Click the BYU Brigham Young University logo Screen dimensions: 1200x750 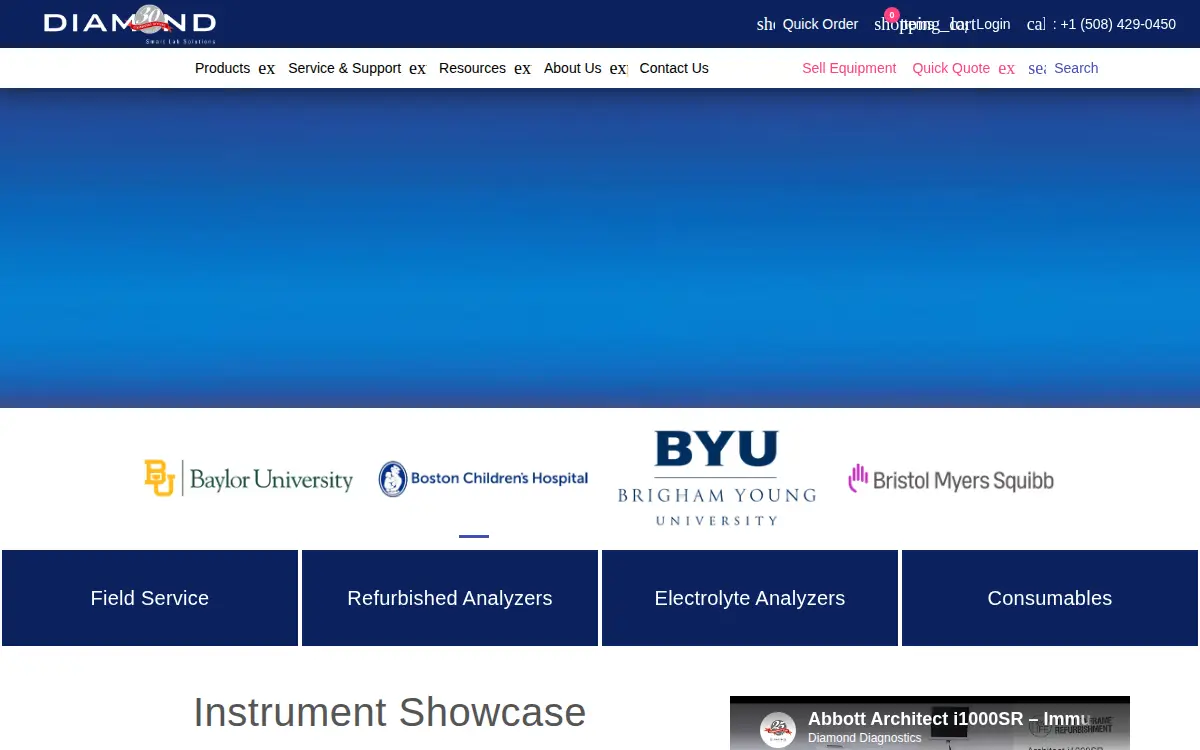pos(716,478)
